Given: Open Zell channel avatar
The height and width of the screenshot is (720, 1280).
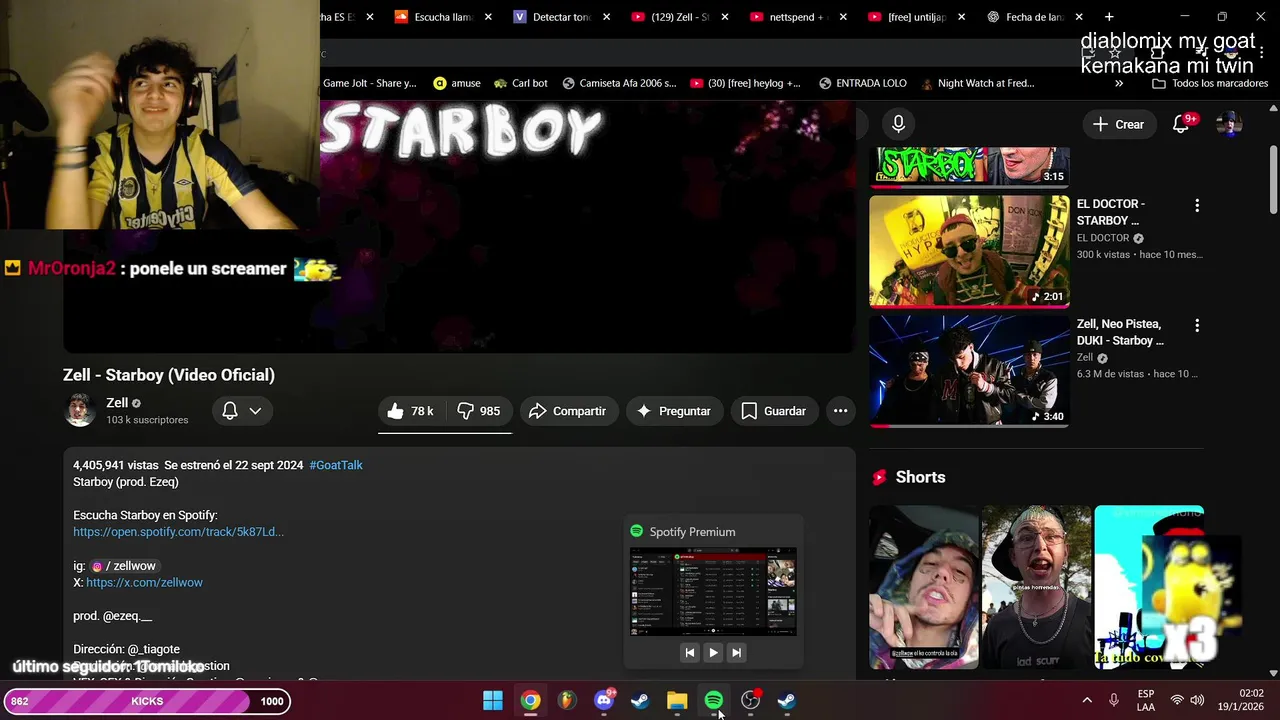Looking at the screenshot, I should 80,410.
